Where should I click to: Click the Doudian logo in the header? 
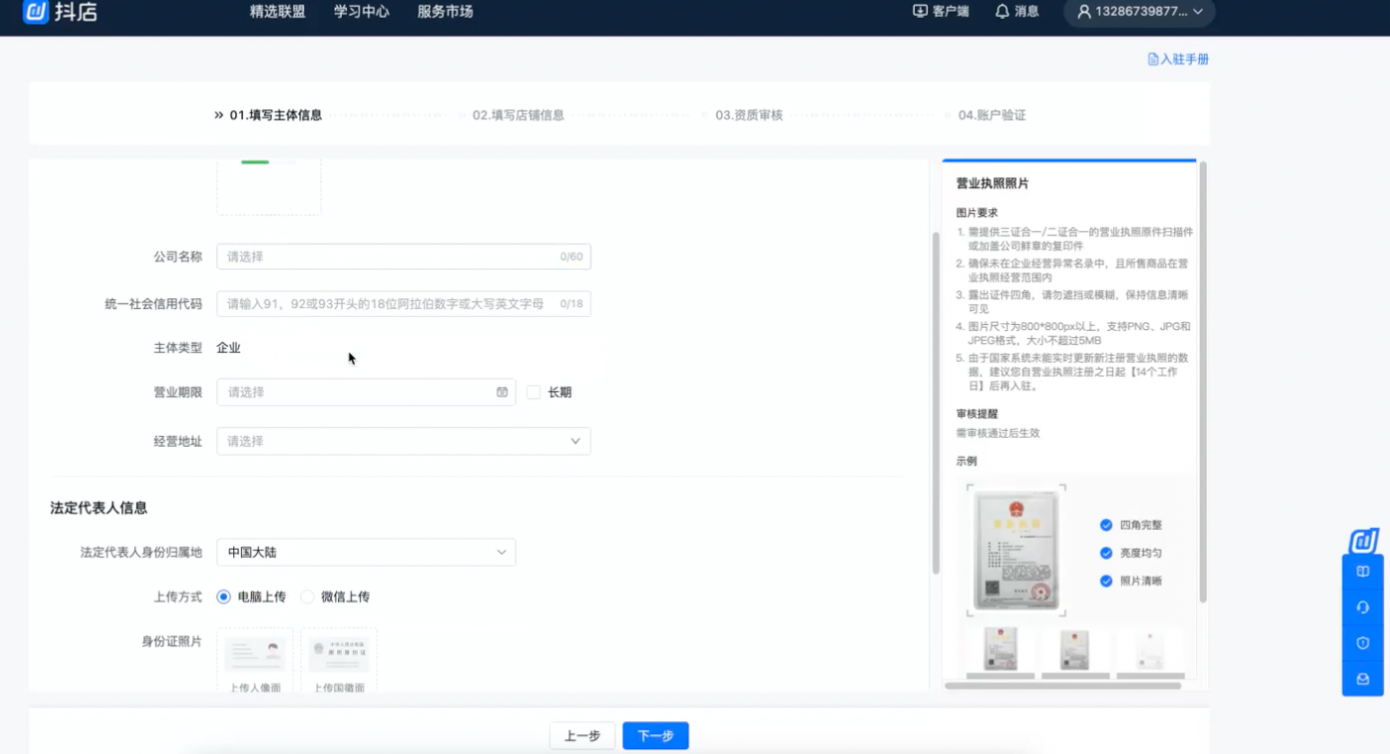tap(60, 12)
